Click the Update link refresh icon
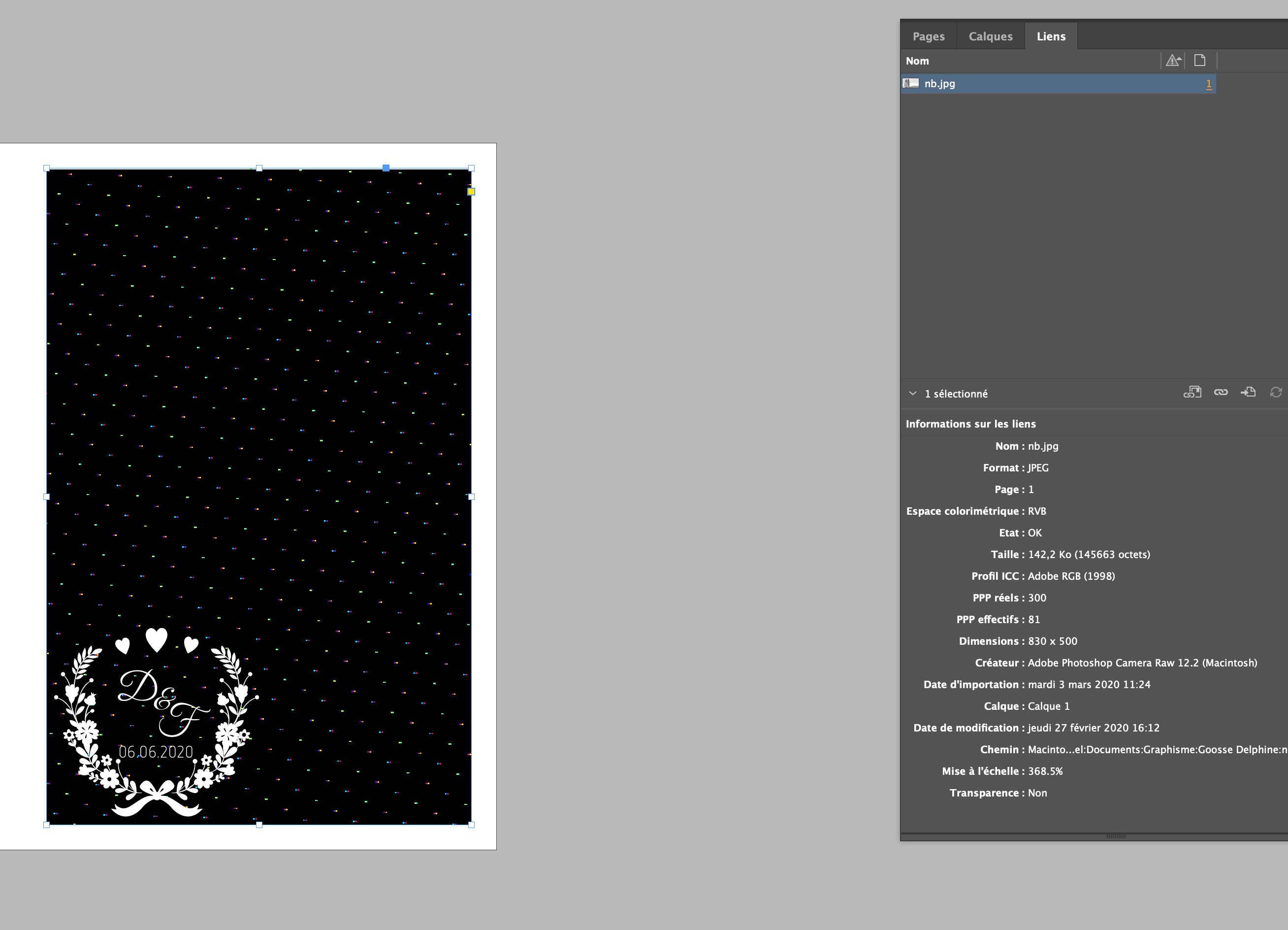 (1276, 392)
